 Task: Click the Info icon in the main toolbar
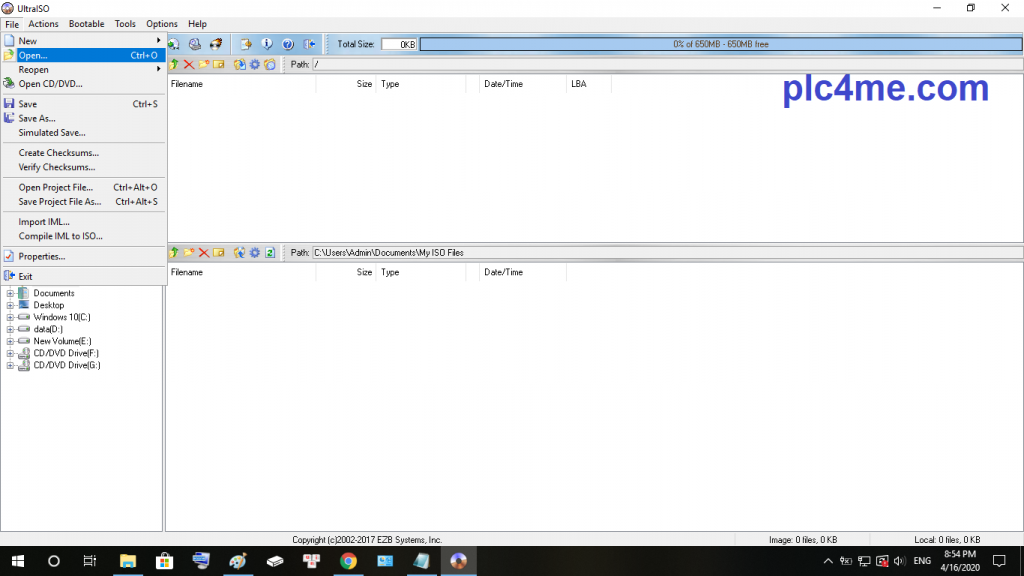coord(267,44)
